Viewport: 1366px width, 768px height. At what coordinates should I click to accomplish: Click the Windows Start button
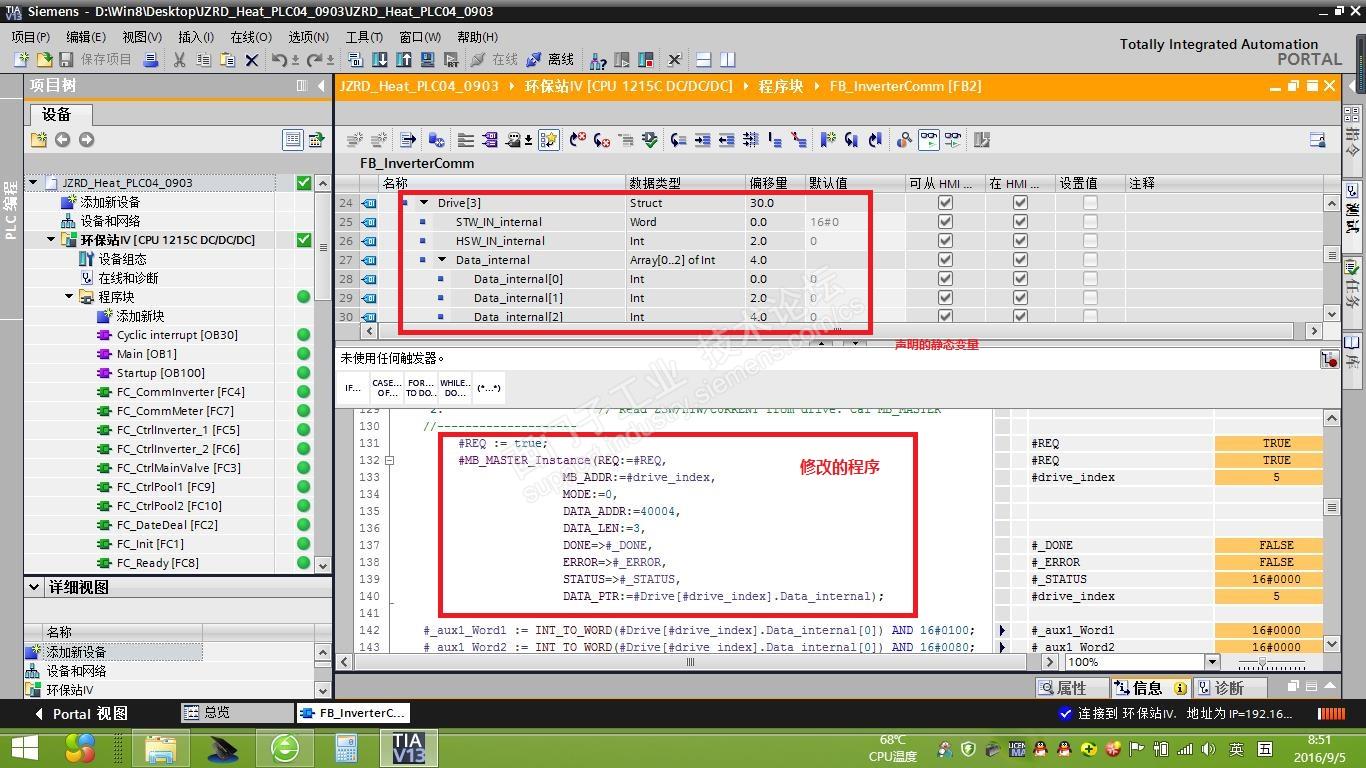(24, 748)
